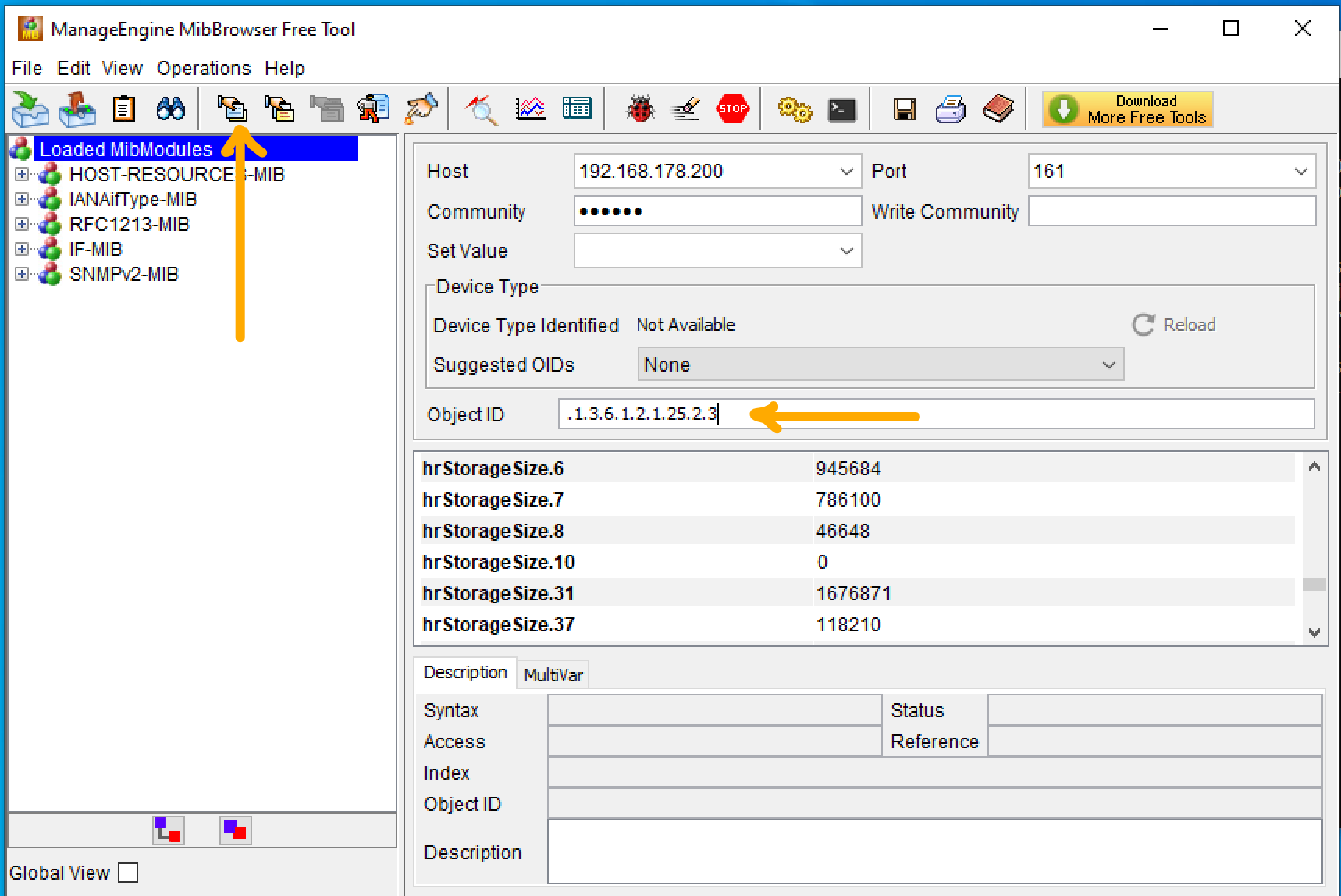The height and width of the screenshot is (896, 1341).
Task: Open the File menu
Action: coord(27,68)
